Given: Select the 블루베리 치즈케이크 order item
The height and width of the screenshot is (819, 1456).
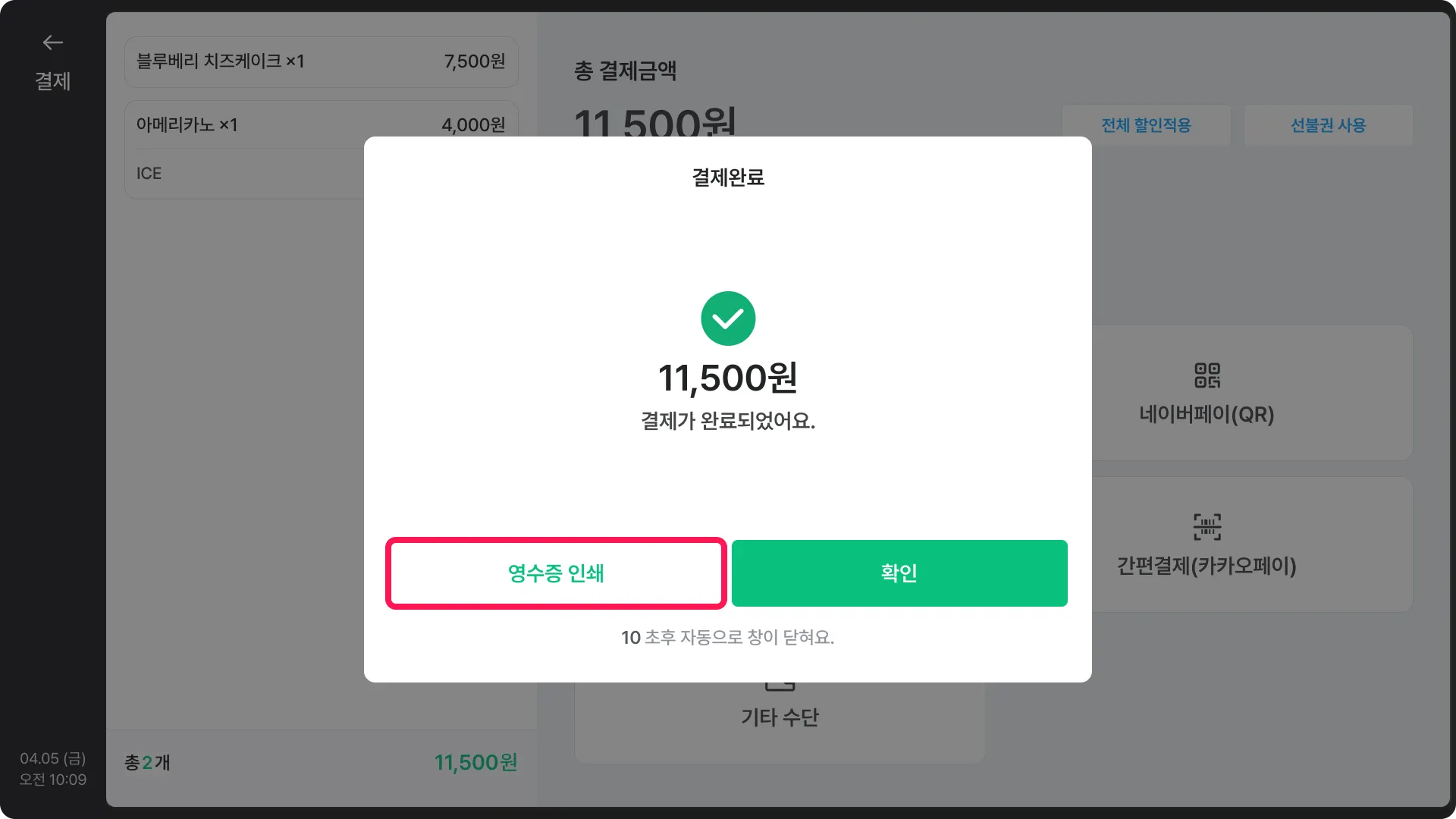Looking at the screenshot, I should (322, 61).
